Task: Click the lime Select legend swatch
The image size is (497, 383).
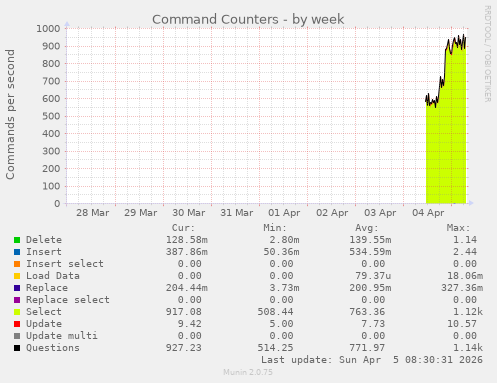Action: 17,312
